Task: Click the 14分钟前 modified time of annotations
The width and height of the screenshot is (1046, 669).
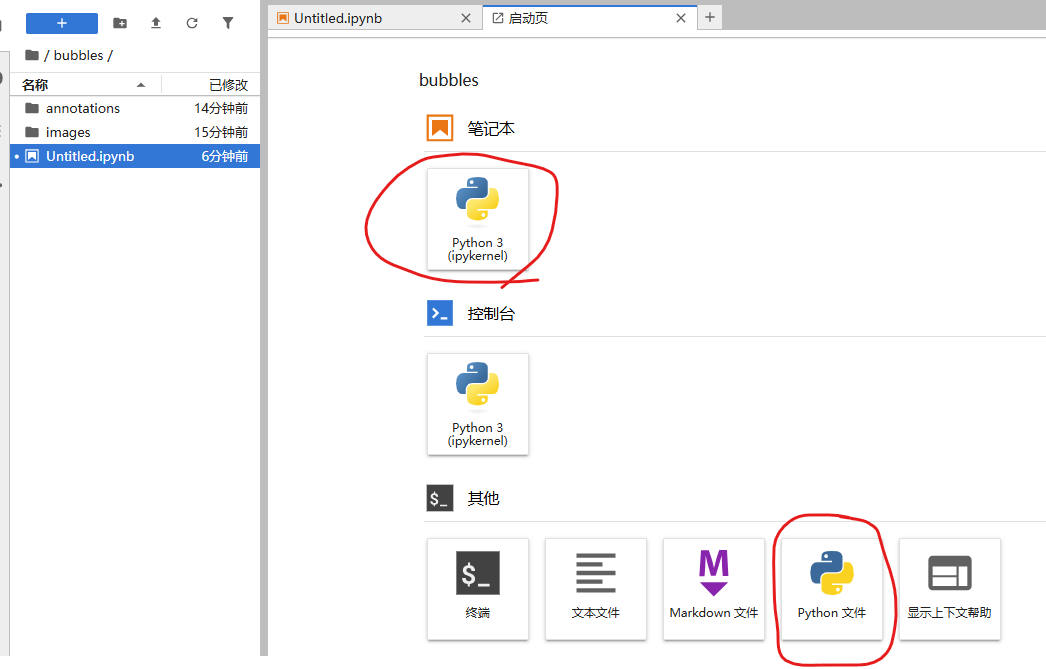Action: pos(221,108)
